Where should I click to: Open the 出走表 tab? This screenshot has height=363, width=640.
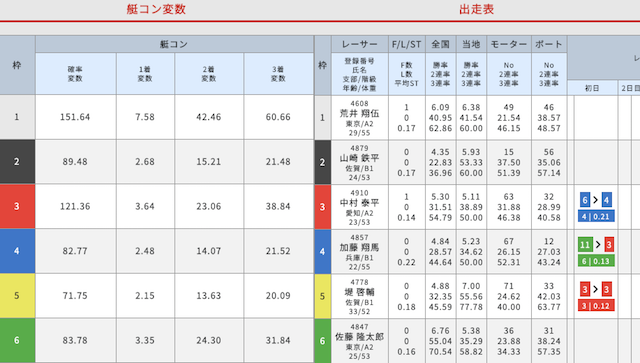click(x=476, y=9)
